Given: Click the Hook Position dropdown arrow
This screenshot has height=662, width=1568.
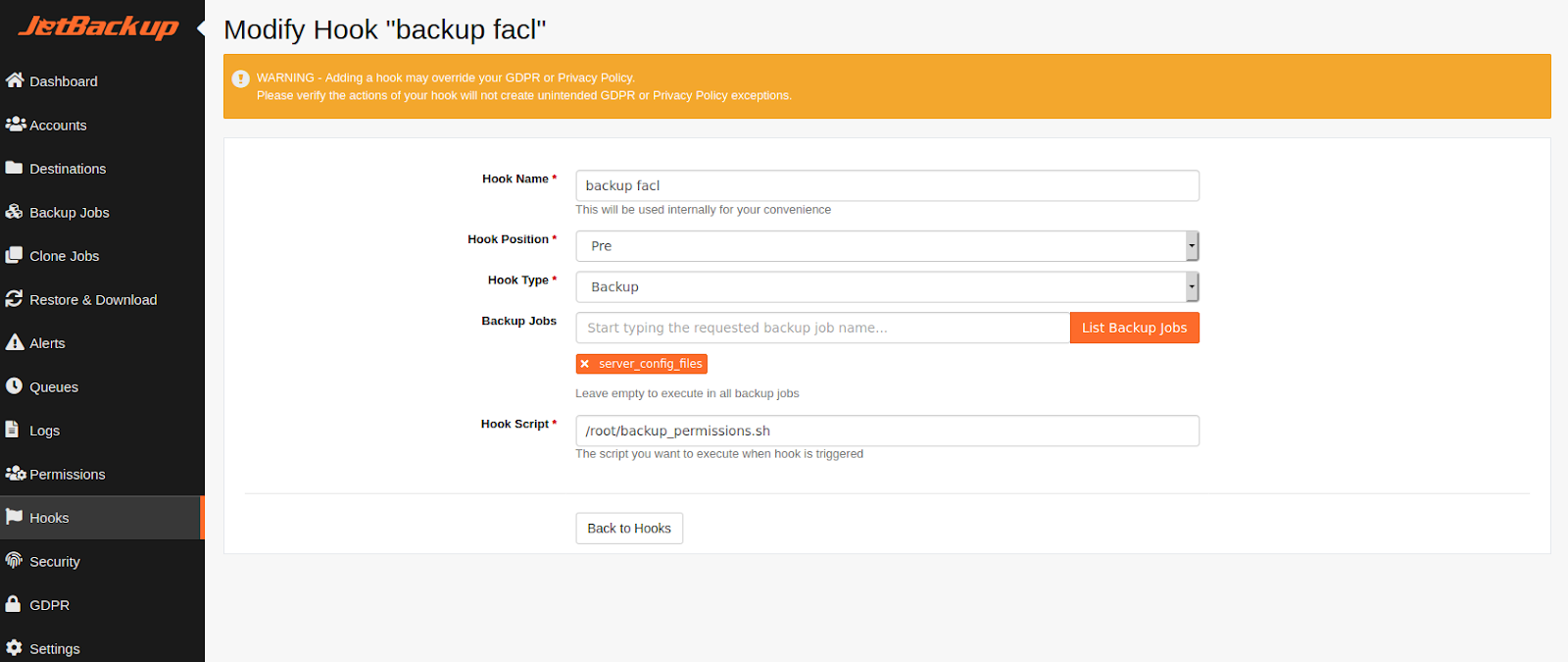Looking at the screenshot, I should click(1192, 246).
